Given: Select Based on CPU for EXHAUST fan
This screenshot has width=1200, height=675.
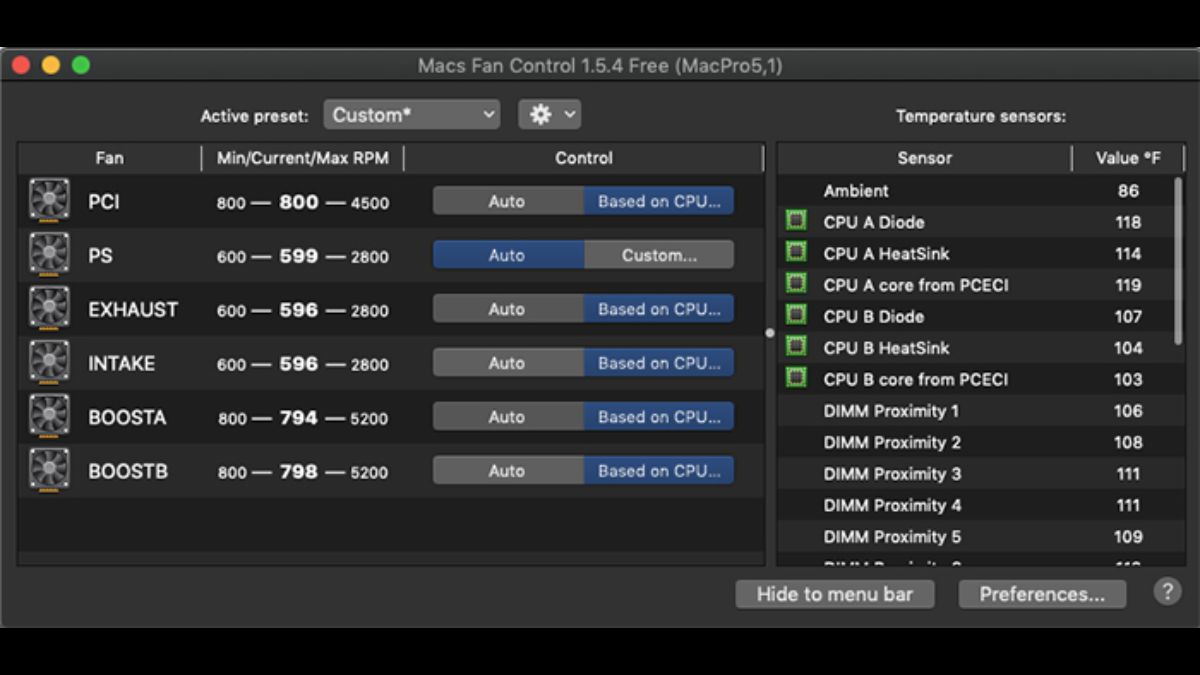Looking at the screenshot, I should 659,309.
